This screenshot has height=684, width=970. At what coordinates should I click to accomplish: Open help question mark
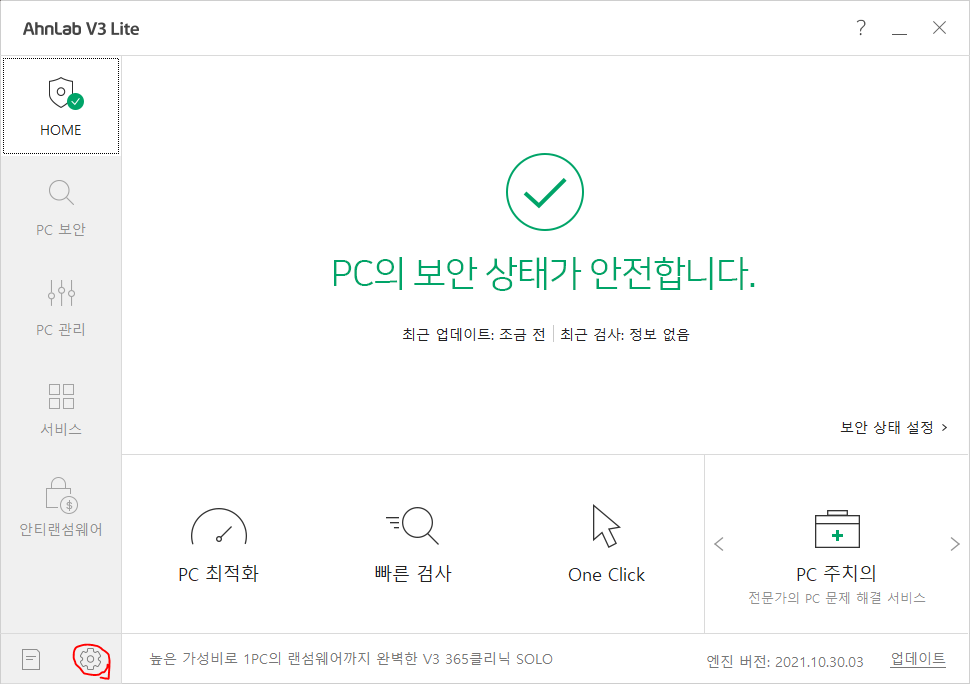point(861,28)
